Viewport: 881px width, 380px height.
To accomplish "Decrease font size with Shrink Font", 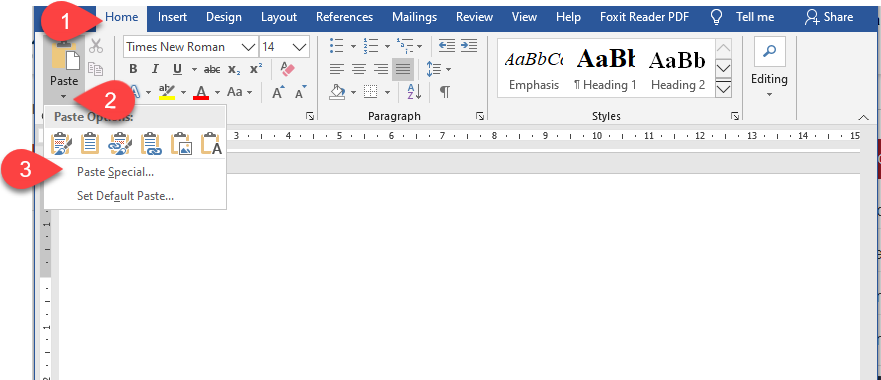I will 301,92.
